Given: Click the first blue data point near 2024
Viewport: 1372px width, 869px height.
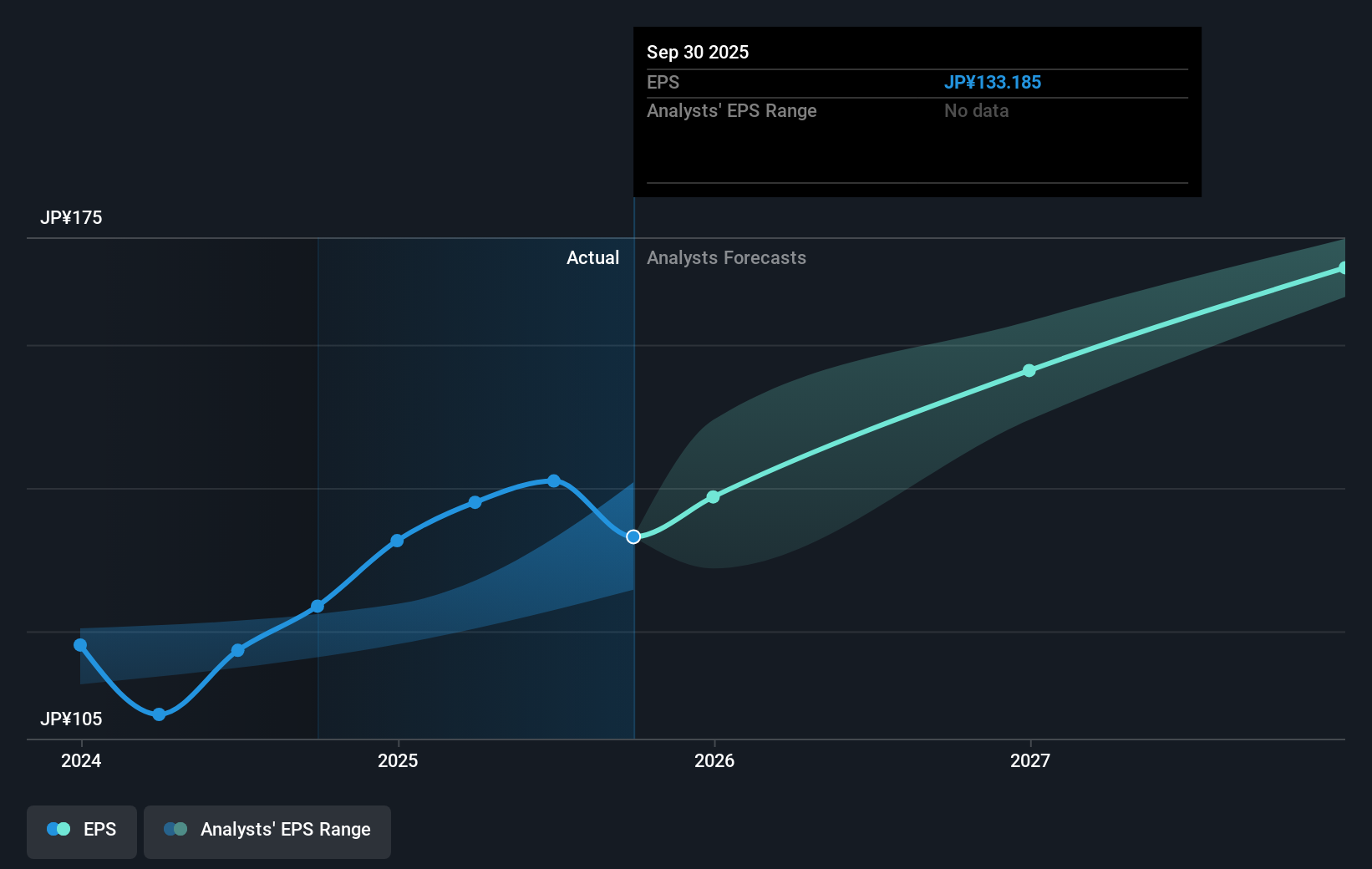Looking at the screenshot, I should [79, 644].
